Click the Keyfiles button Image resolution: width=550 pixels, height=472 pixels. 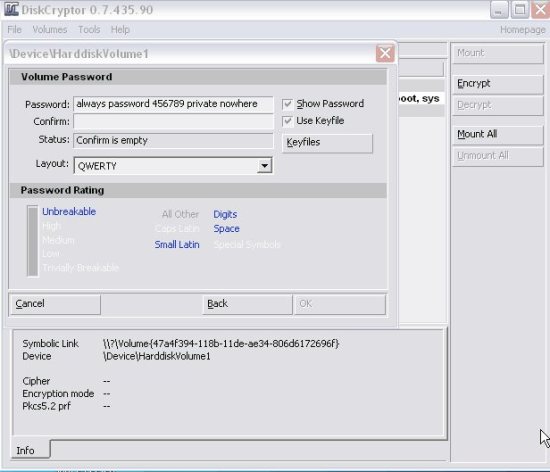(x=327, y=142)
